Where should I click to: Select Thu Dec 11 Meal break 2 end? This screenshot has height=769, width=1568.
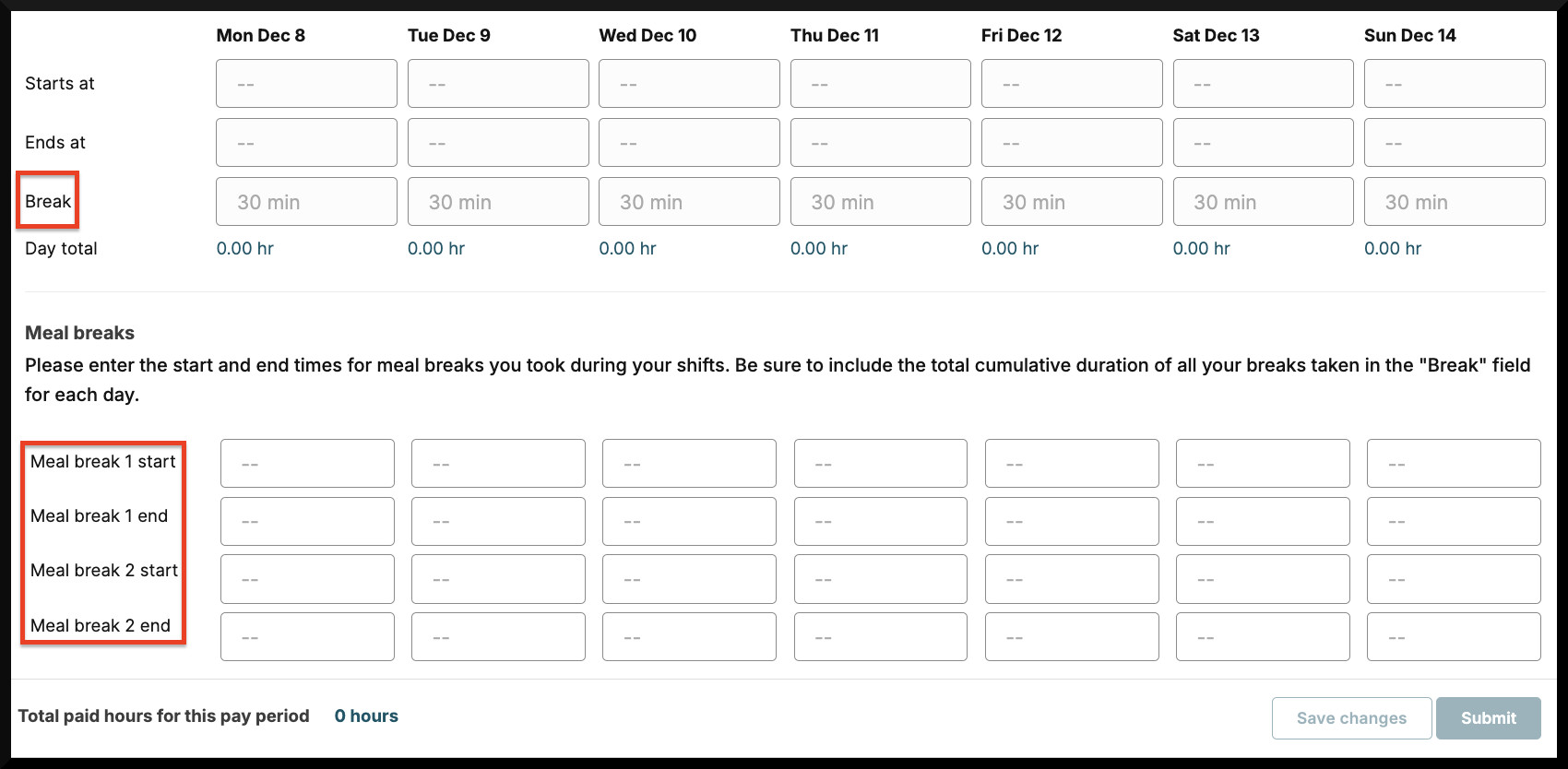click(x=881, y=637)
